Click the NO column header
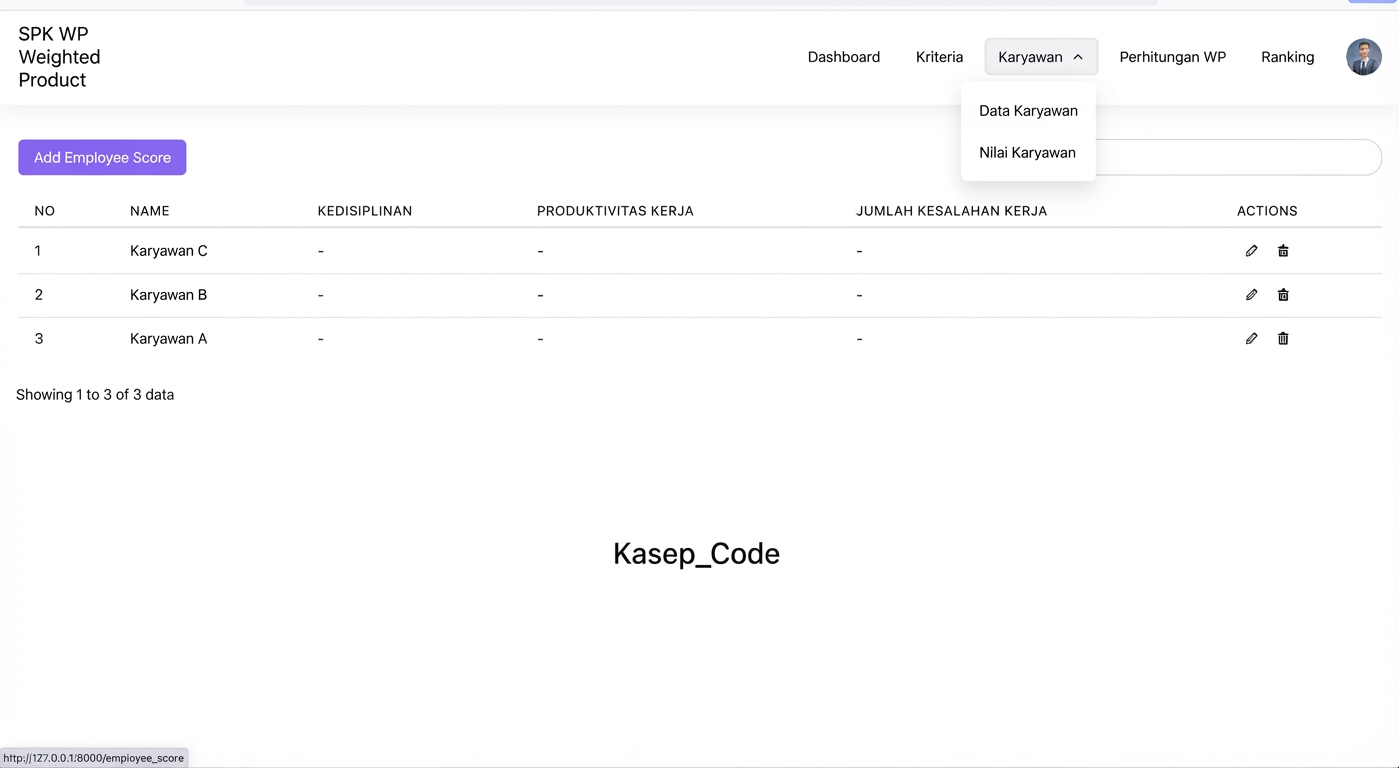The width and height of the screenshot is (1399, 768). [45, 211]
